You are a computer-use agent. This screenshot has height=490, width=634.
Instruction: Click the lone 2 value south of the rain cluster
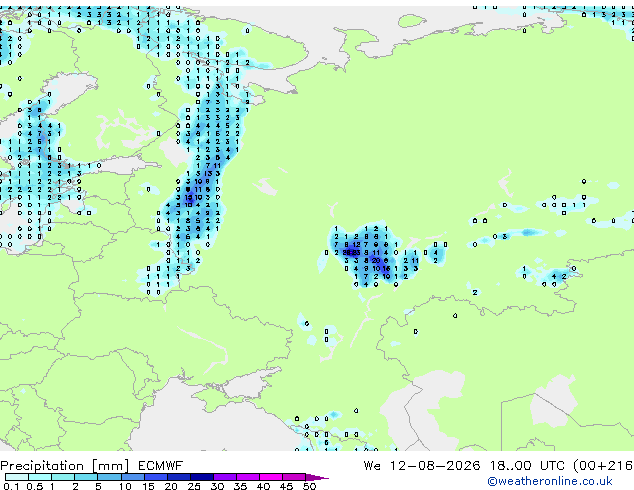click(475, 292)
